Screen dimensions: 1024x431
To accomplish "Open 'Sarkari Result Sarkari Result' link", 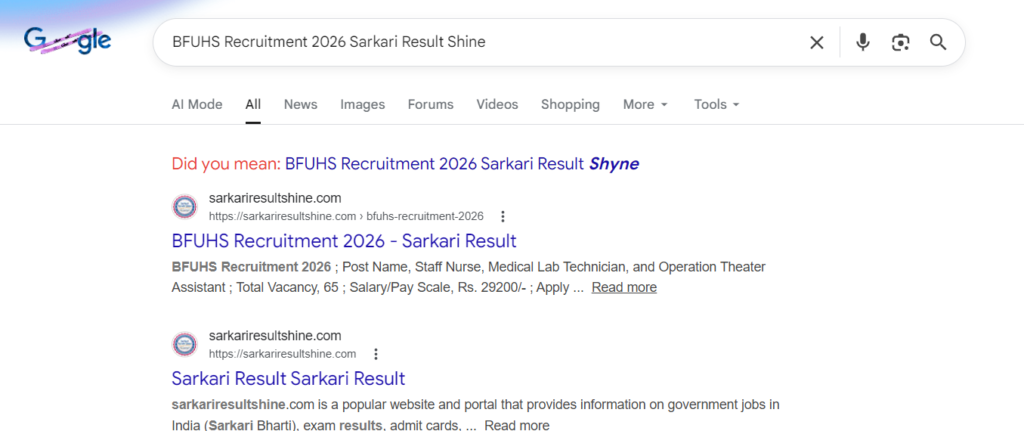I will pos(288,379).
